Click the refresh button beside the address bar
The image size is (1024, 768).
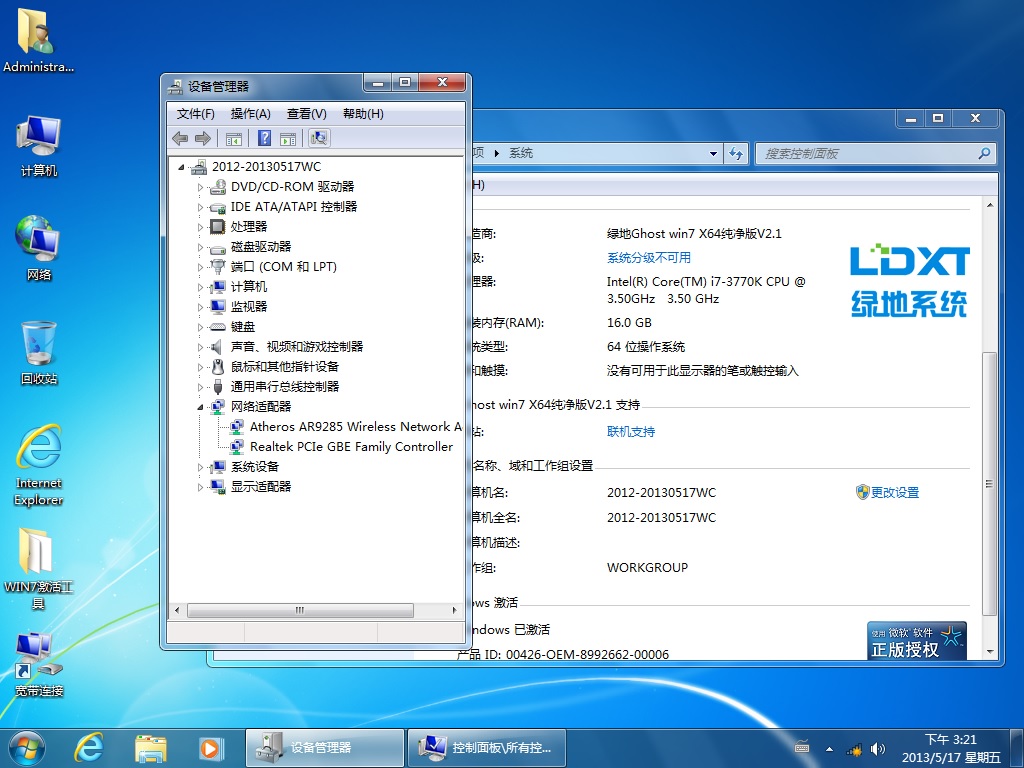click(x=736, y=153)
